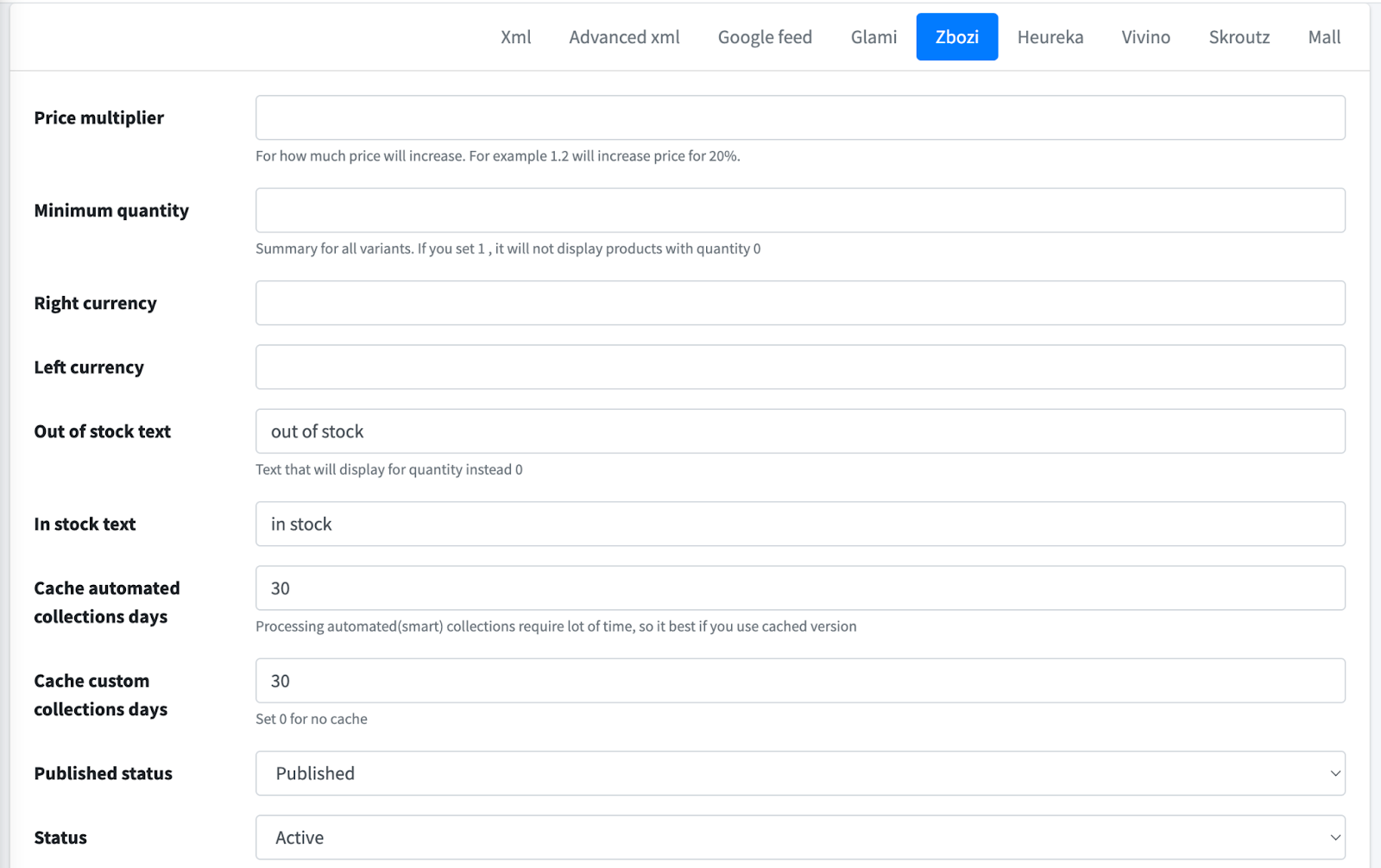
Task: Go to the Glami tab
Action: [x=873, y=37]
